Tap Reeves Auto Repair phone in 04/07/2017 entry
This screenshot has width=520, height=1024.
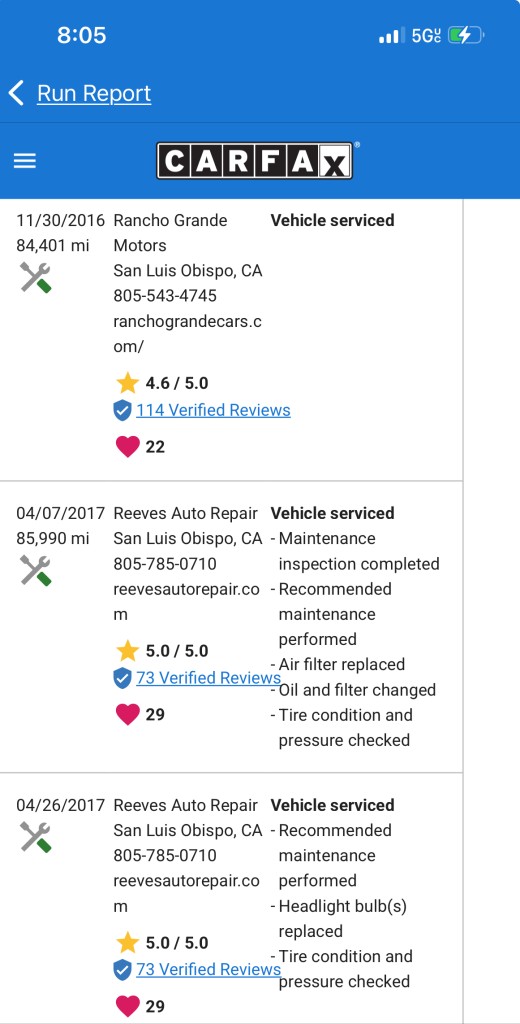coord(165,564)
